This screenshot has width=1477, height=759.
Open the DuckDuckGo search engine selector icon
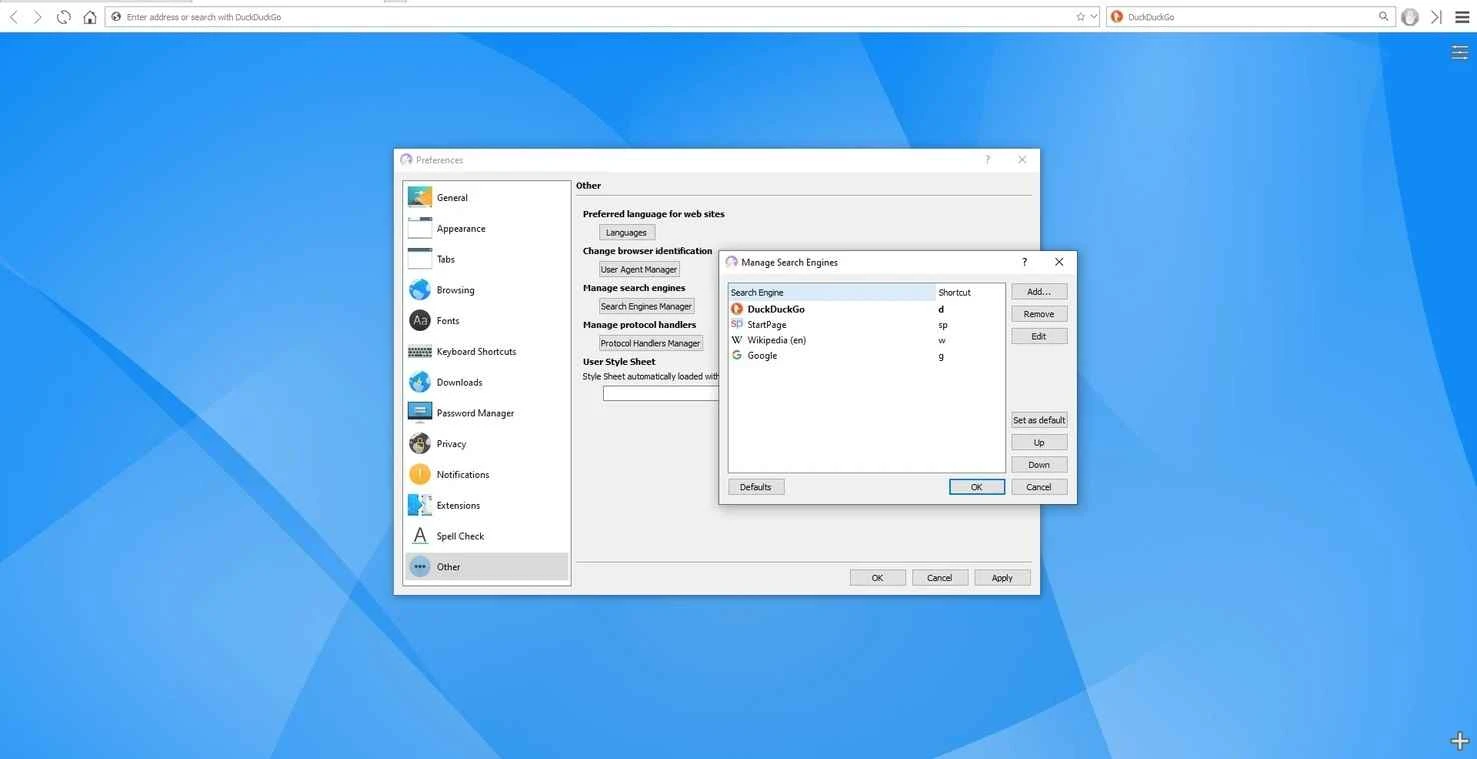(x=1117, y=17)
